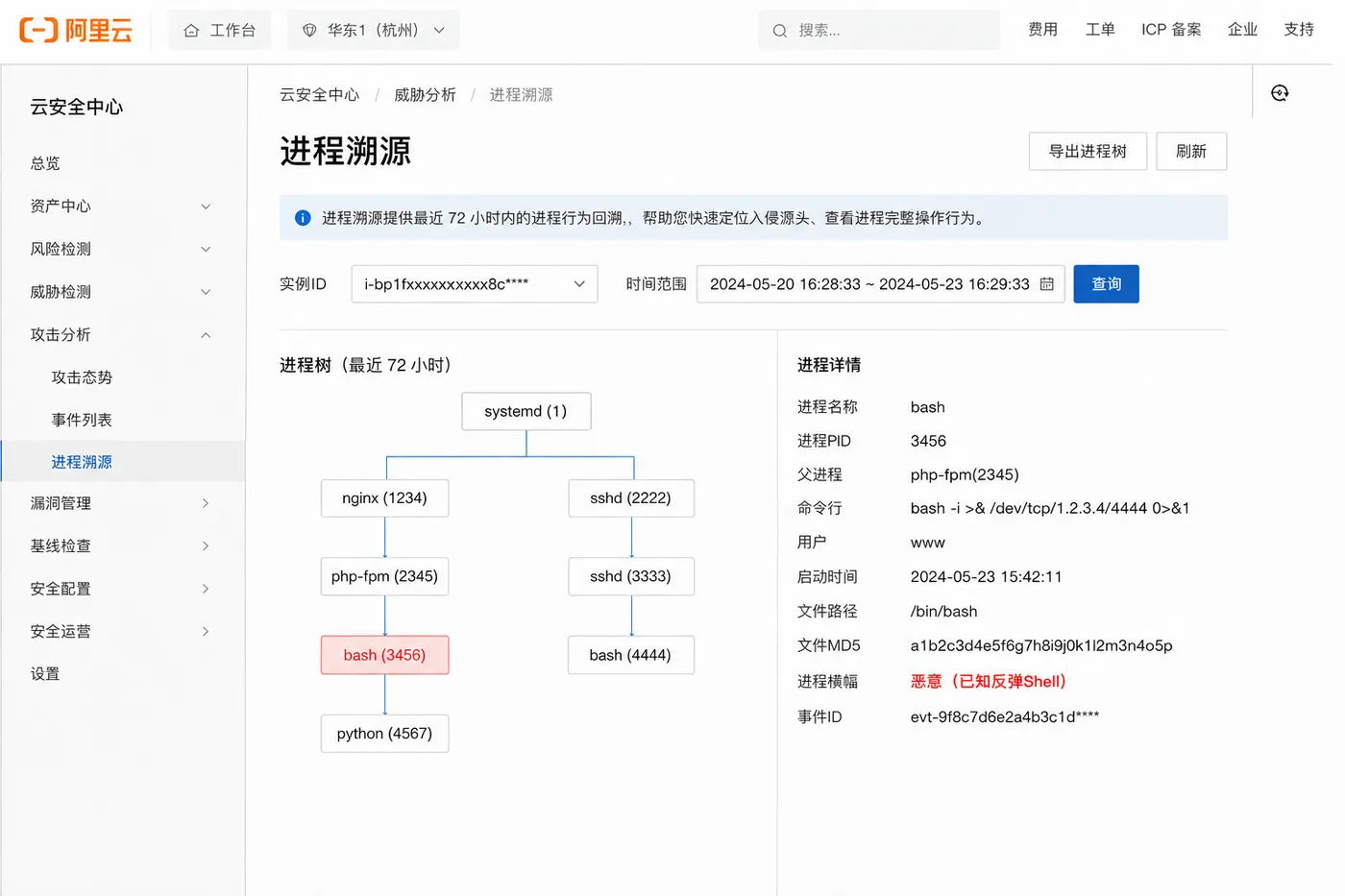Viewport: 1345px width, 896px height.
Task: Go to 云安全中心 breadcrumb
Action: coord(319,95)
